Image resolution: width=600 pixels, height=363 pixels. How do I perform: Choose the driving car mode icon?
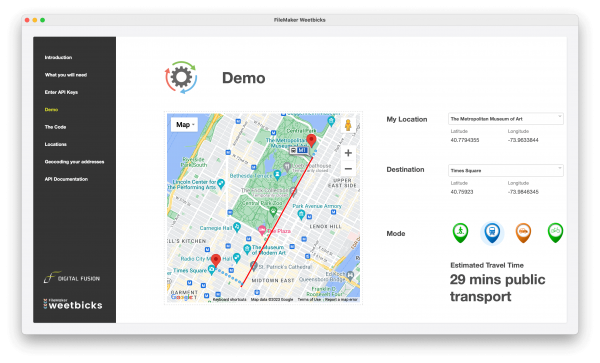click(x=523, y=233)
